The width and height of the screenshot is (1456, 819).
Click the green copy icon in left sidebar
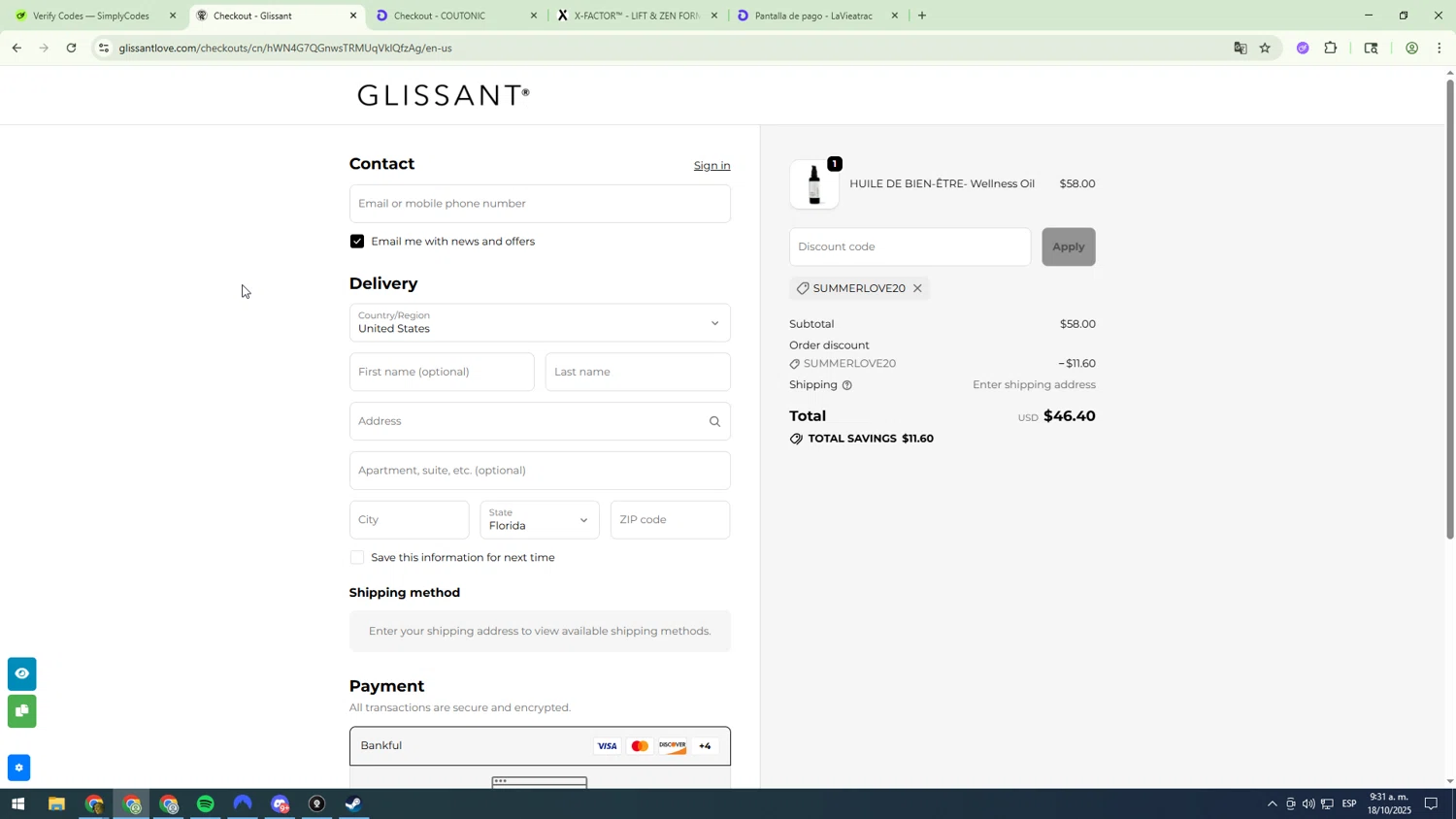pyautogui.click(x=21, y=711)
